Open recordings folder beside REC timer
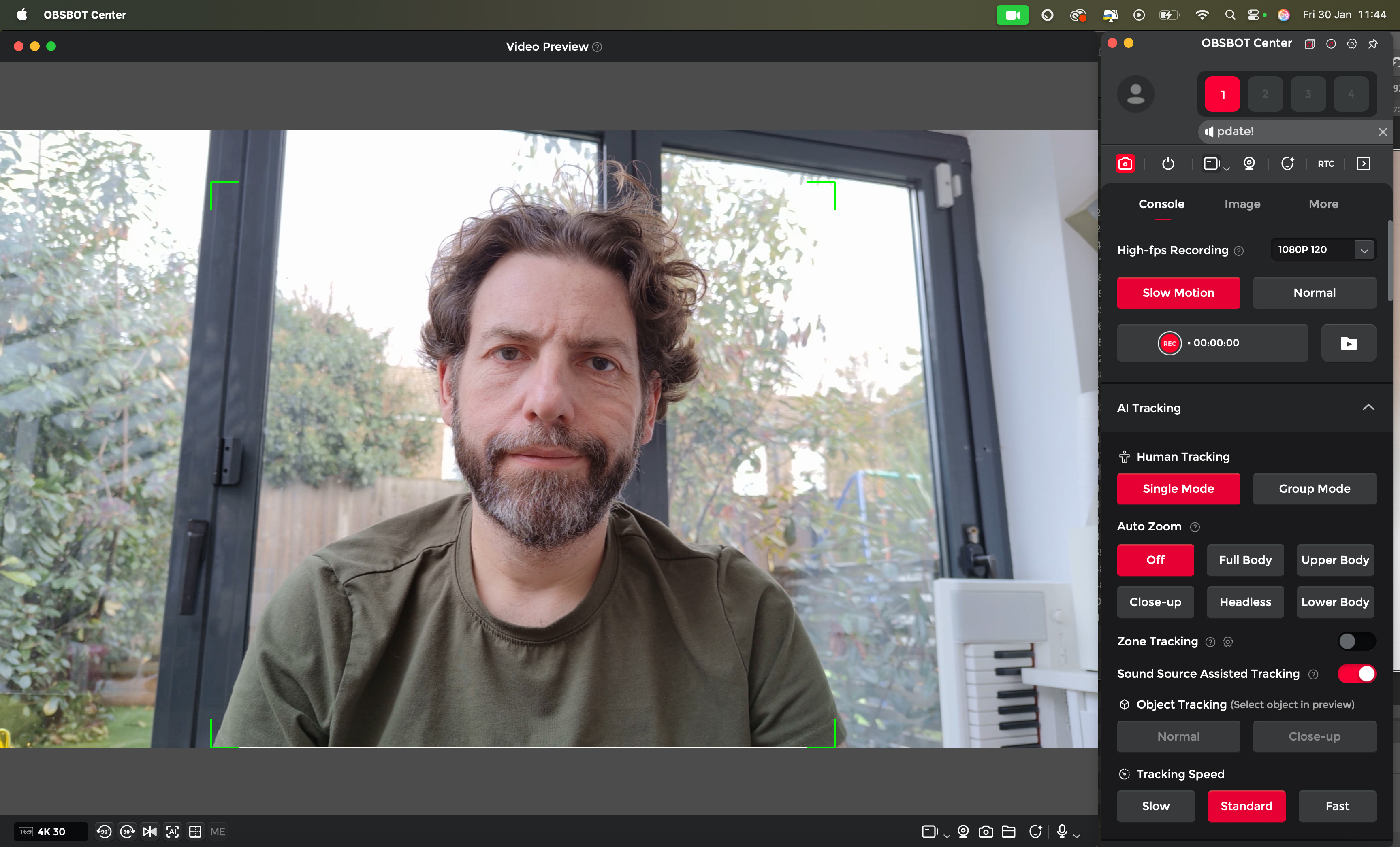 click(1348, 343)
